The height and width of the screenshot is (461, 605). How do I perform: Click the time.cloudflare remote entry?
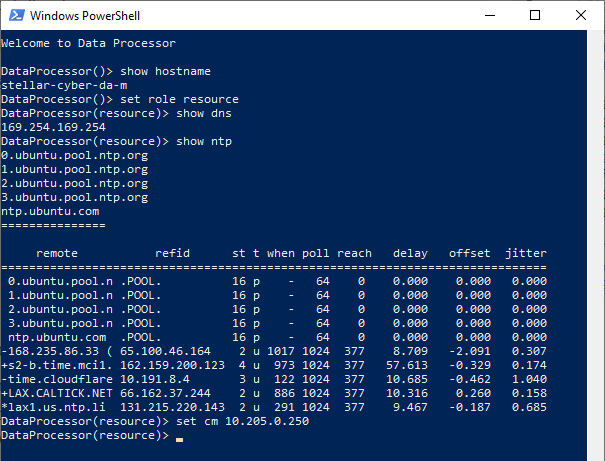click(57, 380)
